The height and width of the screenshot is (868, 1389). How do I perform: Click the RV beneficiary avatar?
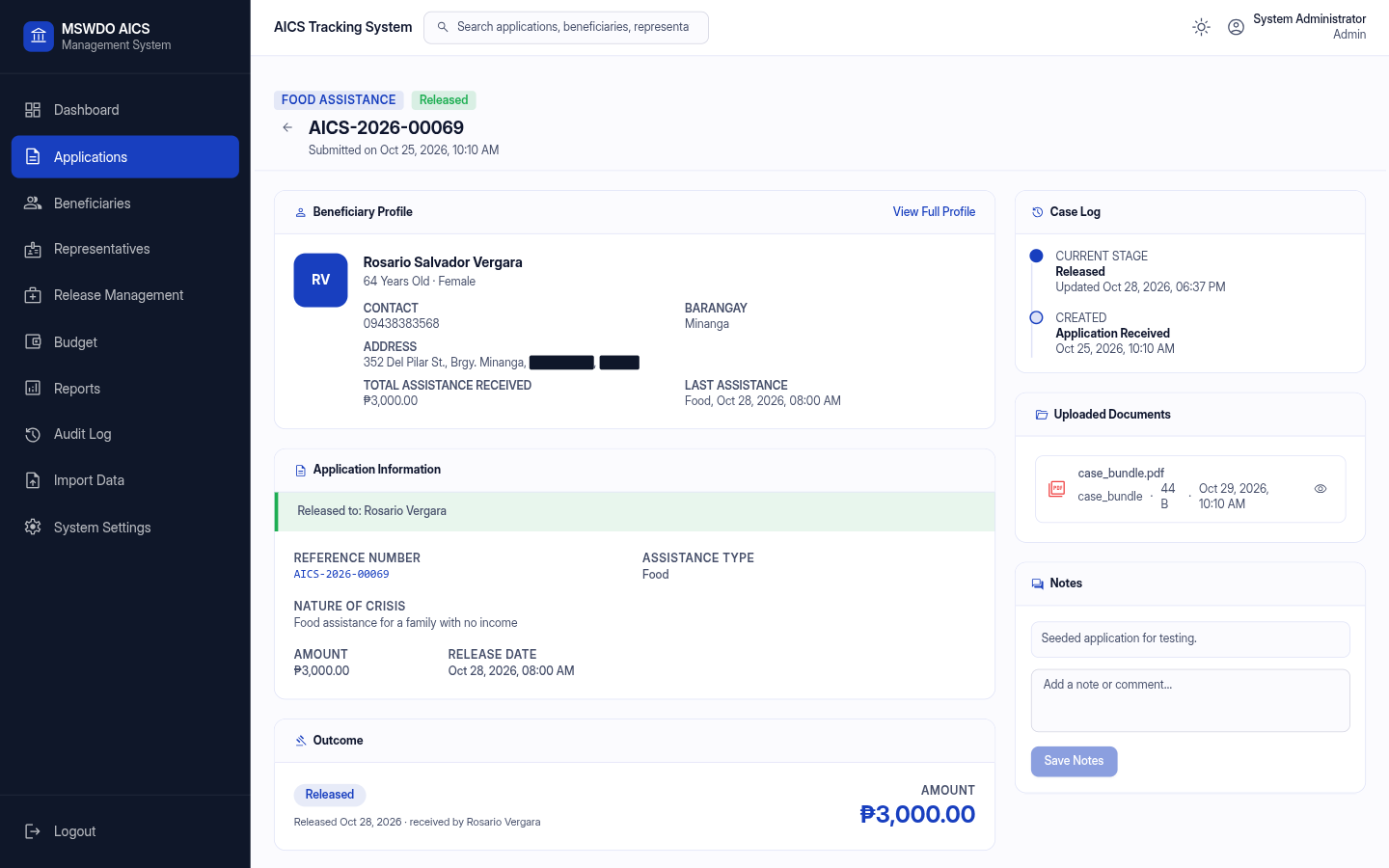pos(321,281)
